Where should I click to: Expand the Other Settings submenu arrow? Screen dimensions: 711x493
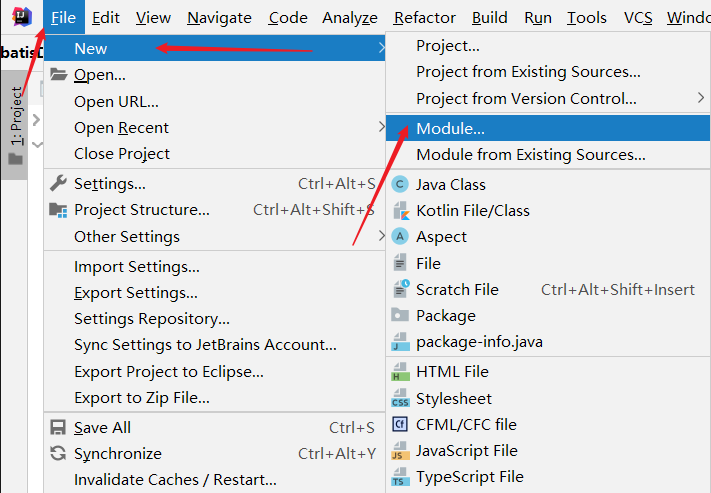[381, 236]
